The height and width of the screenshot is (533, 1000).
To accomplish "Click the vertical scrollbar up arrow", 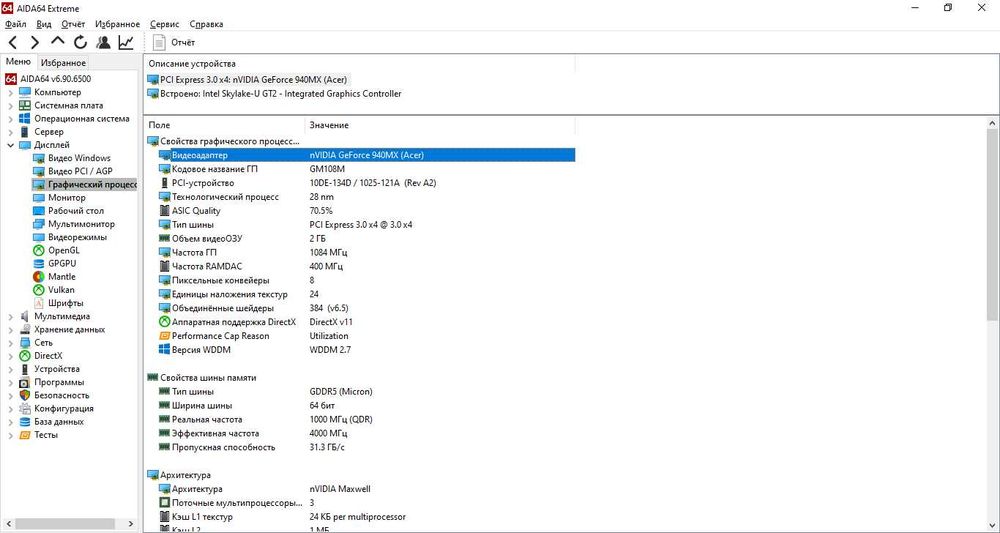I will 993,122.
